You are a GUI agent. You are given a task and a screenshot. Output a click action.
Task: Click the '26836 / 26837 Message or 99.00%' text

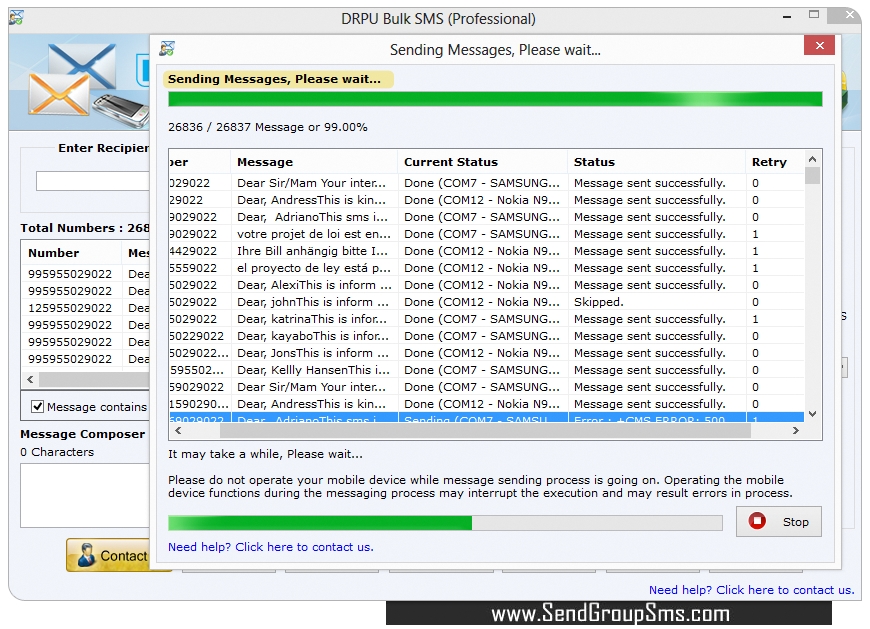pos(267,127)
